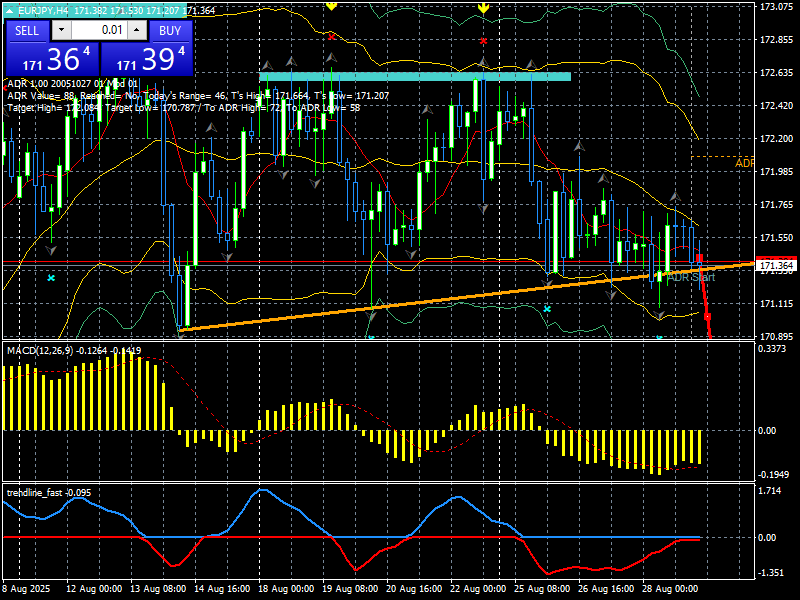Click the '14 Aug 16:00' time label
This screenshot has height=600, width=800.
pyautogui.click(x=222, y=589)
